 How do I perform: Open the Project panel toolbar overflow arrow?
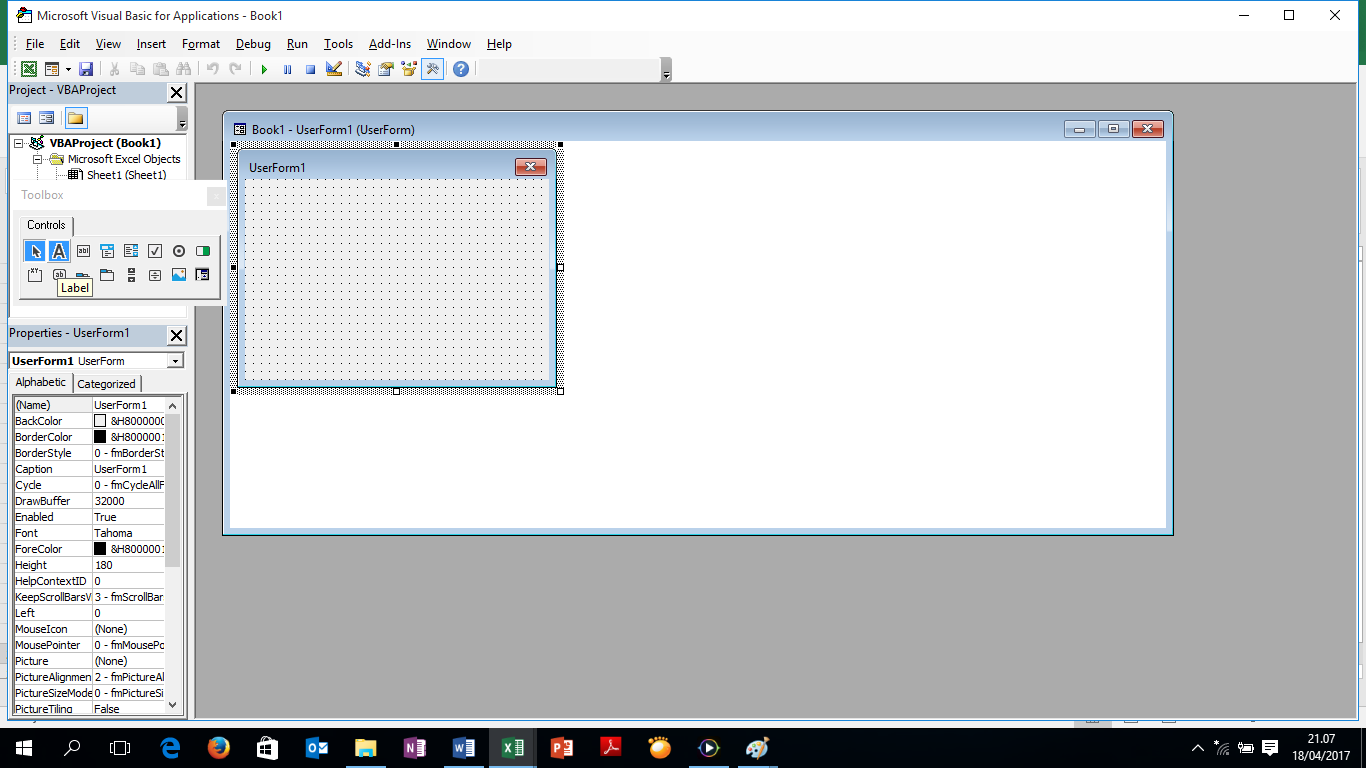pos(182,119)
